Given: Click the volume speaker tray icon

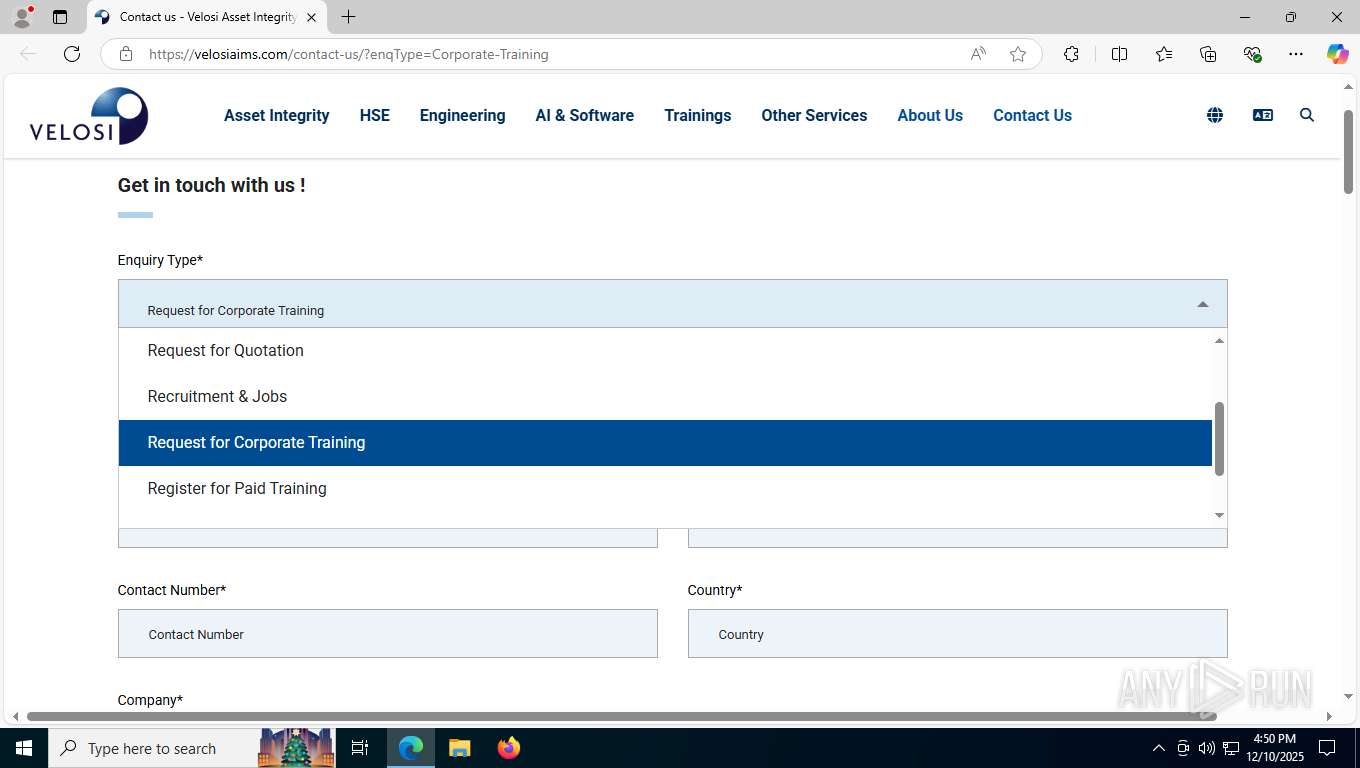Looking at the screenshot, I should (x=1207, y=748).
